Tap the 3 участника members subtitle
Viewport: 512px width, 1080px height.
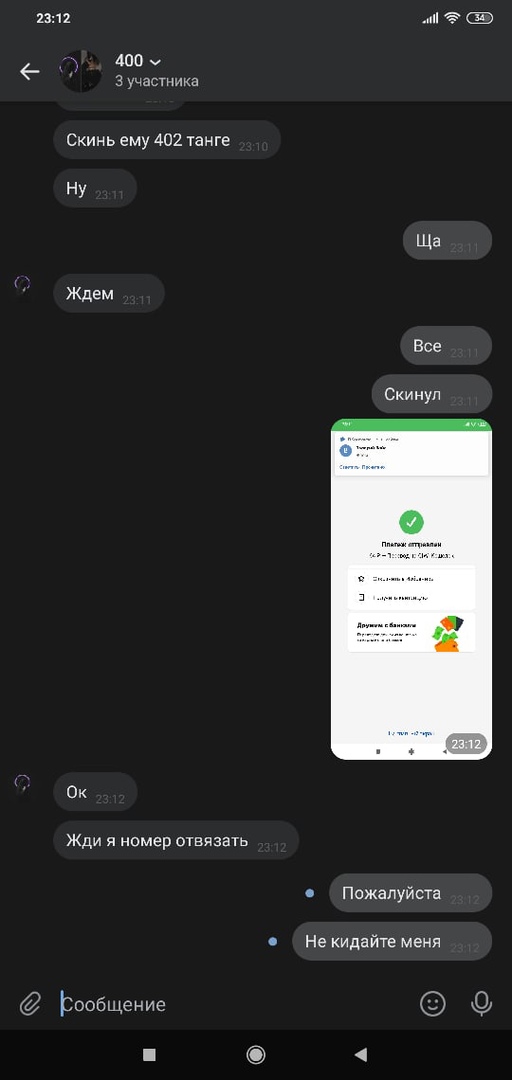point(156,81)
